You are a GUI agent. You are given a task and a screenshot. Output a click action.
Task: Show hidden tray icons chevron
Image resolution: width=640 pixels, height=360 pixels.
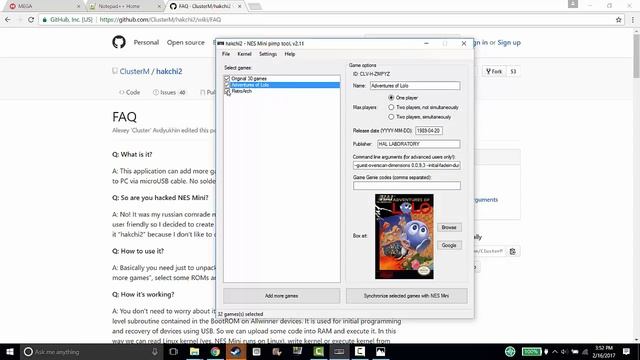pyautogui.click(x=555, y=351)
